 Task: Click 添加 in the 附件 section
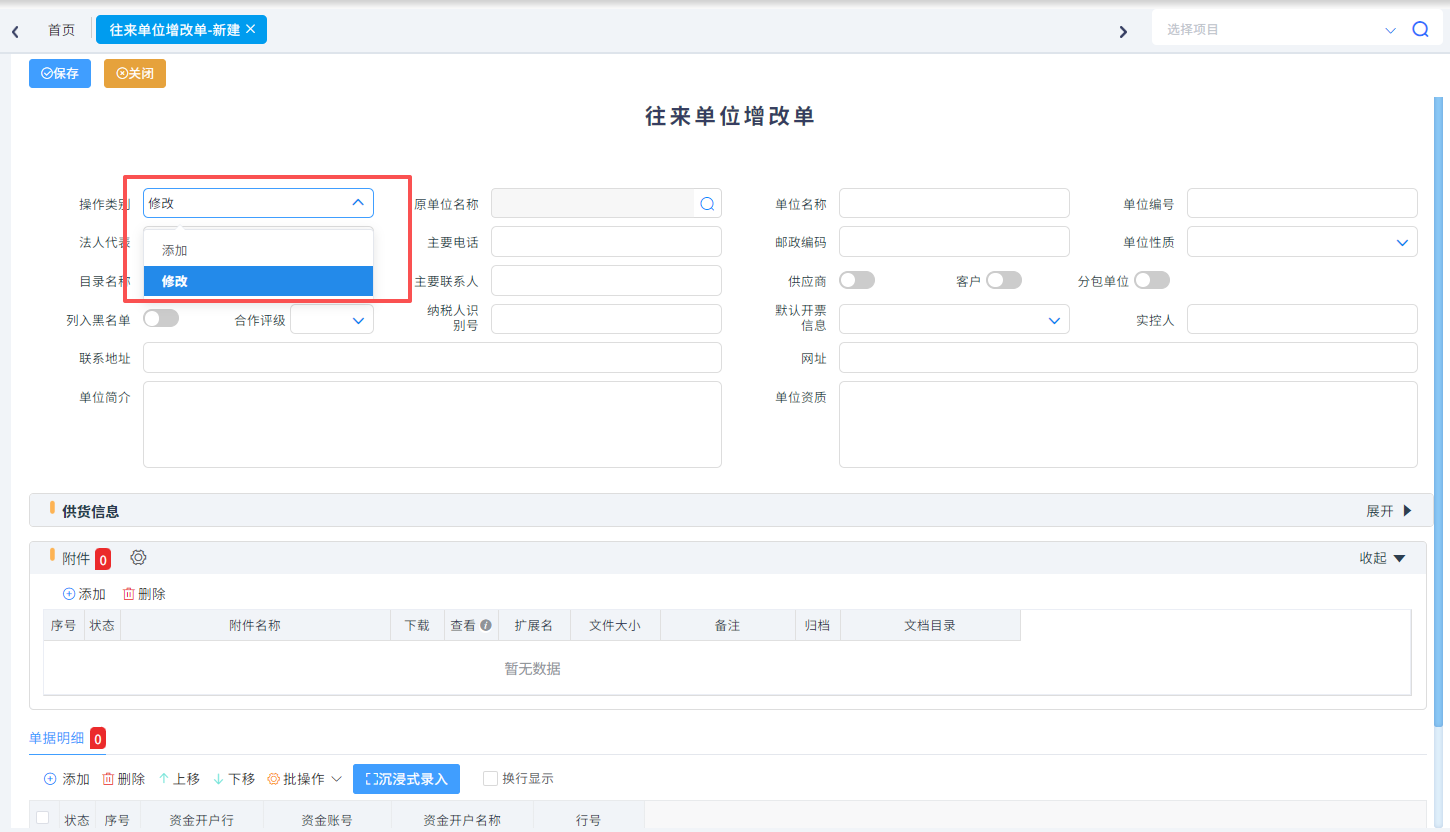tap(84, 594)
